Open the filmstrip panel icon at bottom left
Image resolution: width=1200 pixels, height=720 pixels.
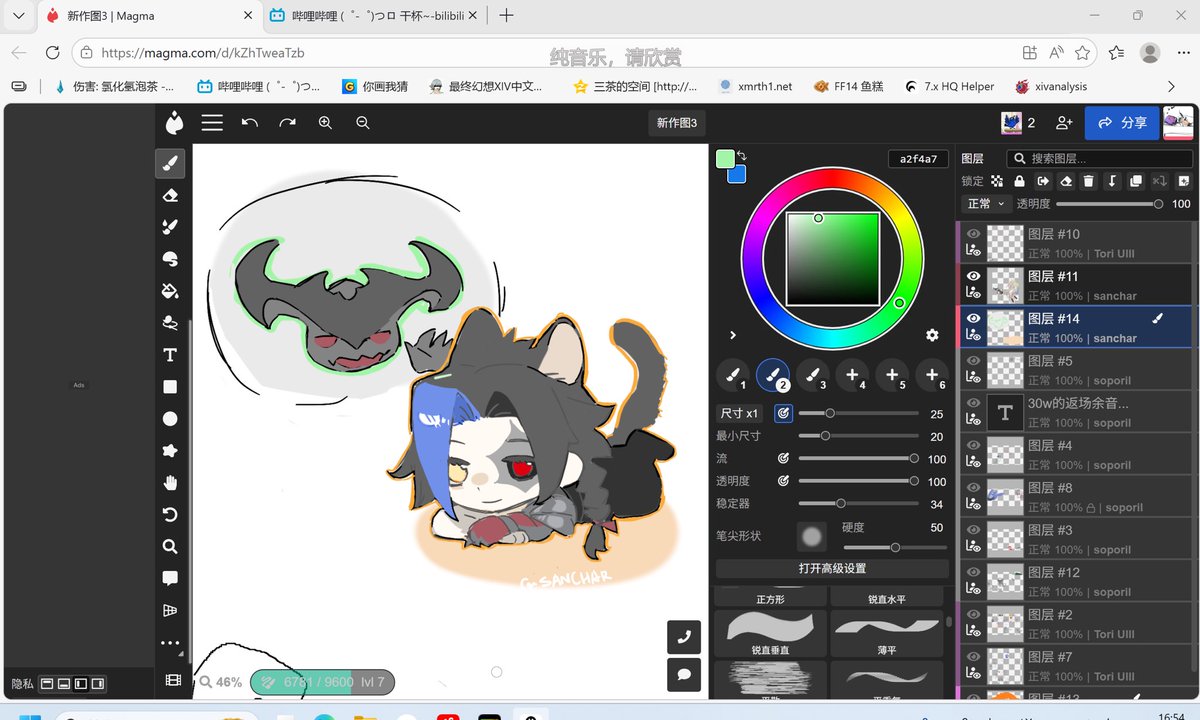[173, 680]
